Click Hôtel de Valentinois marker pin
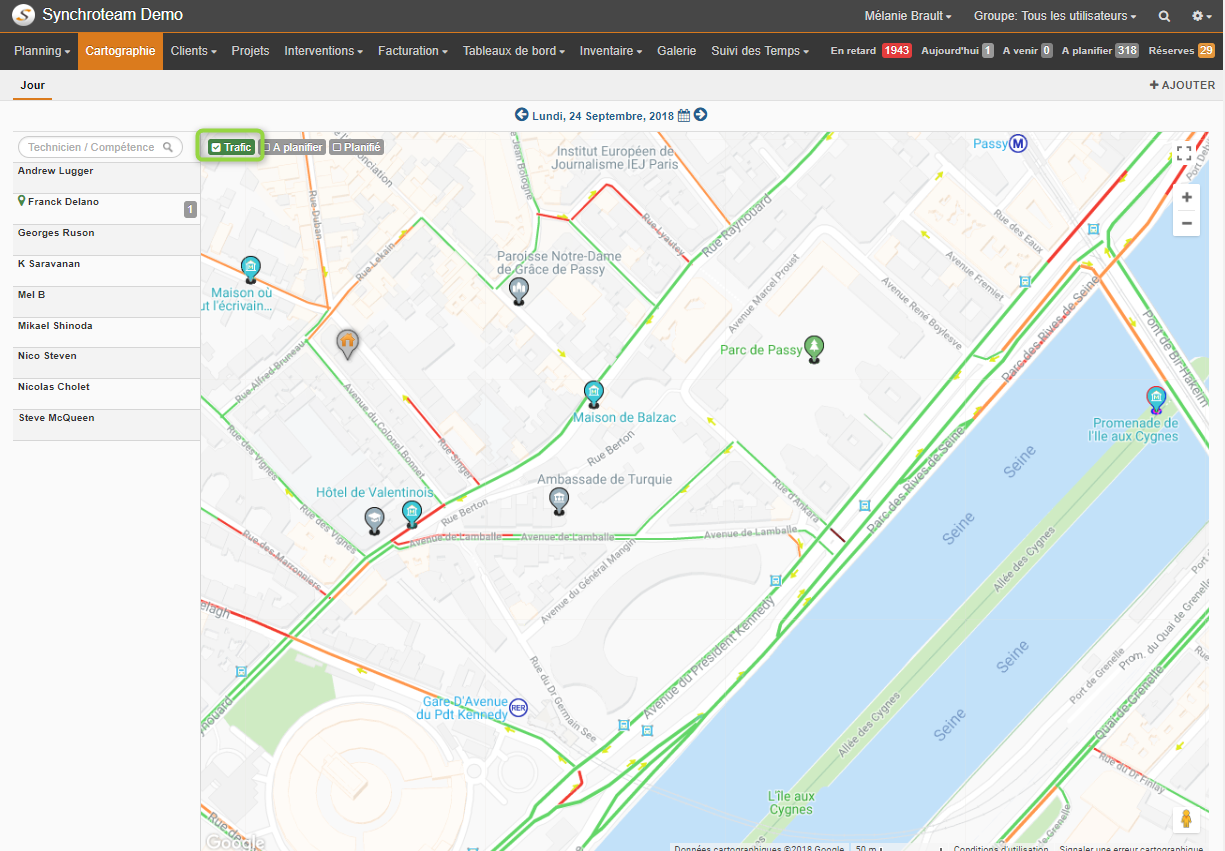The image size is (1225, 851). [411, 514]
